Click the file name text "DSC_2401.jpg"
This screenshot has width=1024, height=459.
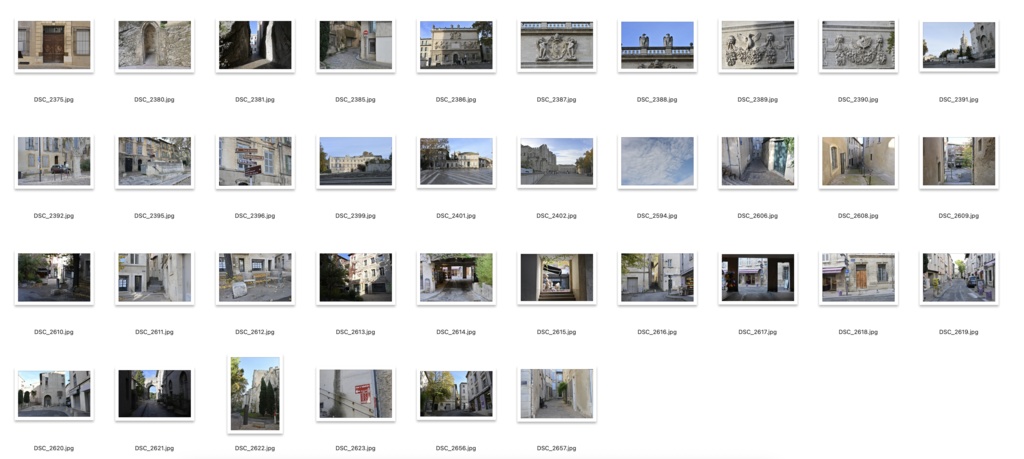[456, 215]
